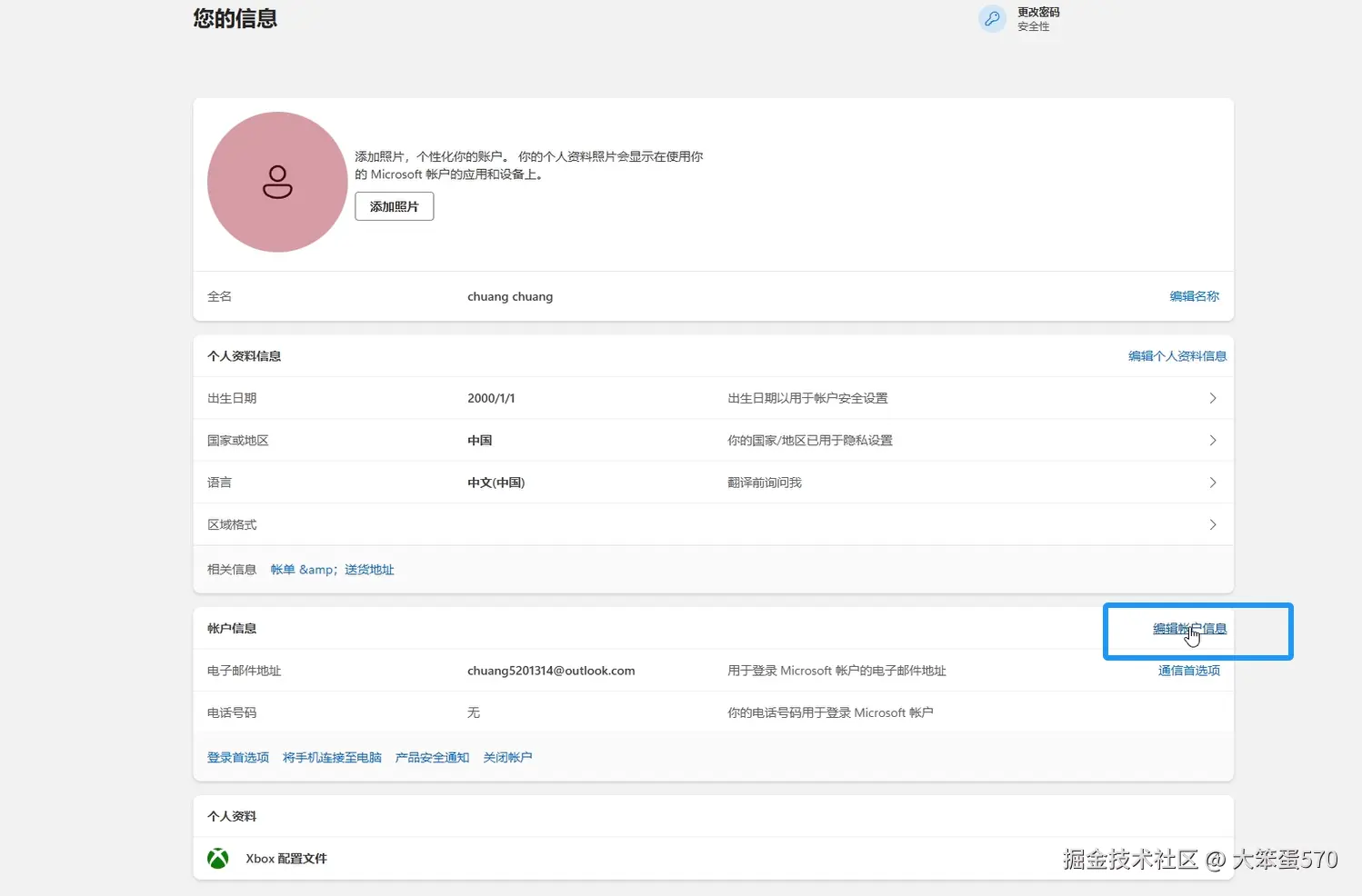Open the 产品安全通知 link
Viewport: 1362px width, 896px height.
pos(432,758)
